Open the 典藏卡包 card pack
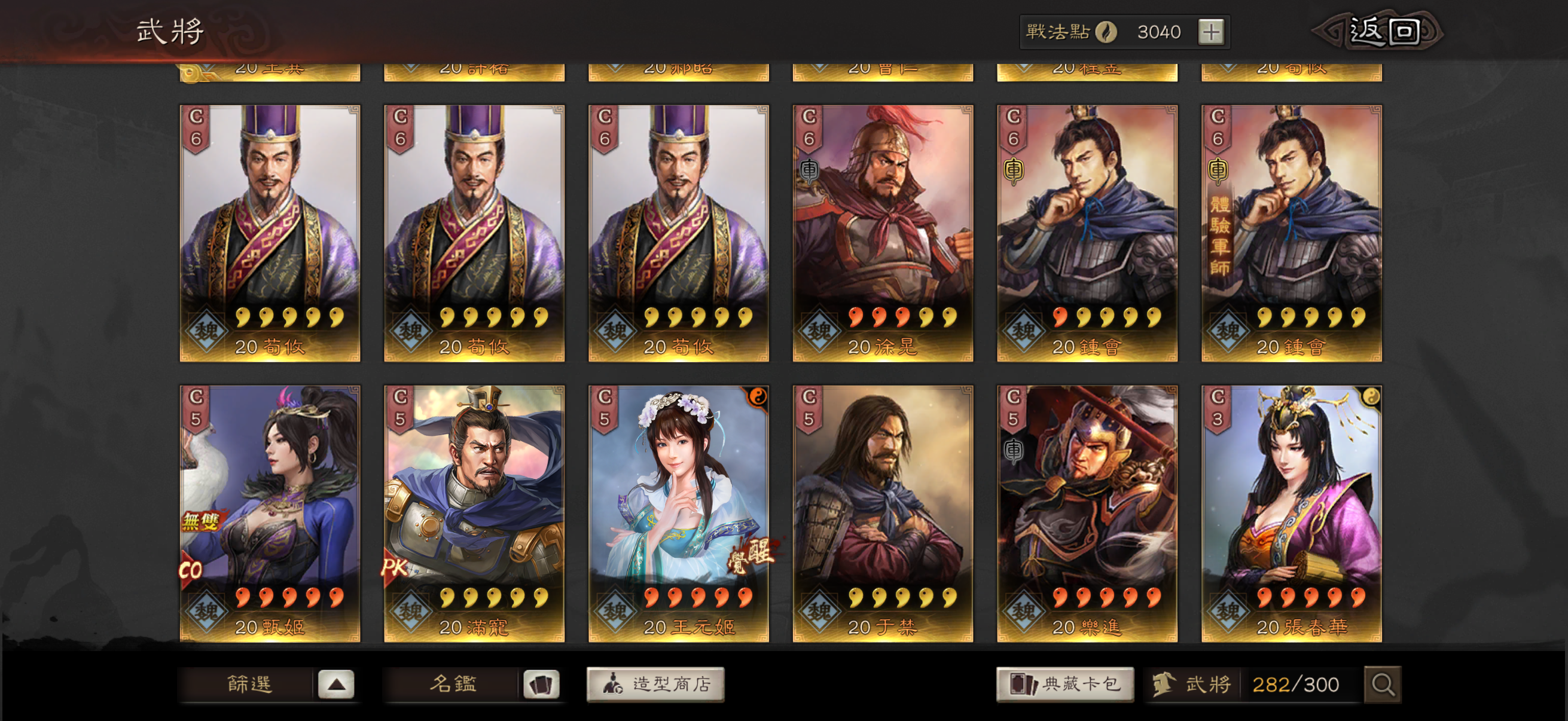1568x721 pixels. coord(1064,685)
